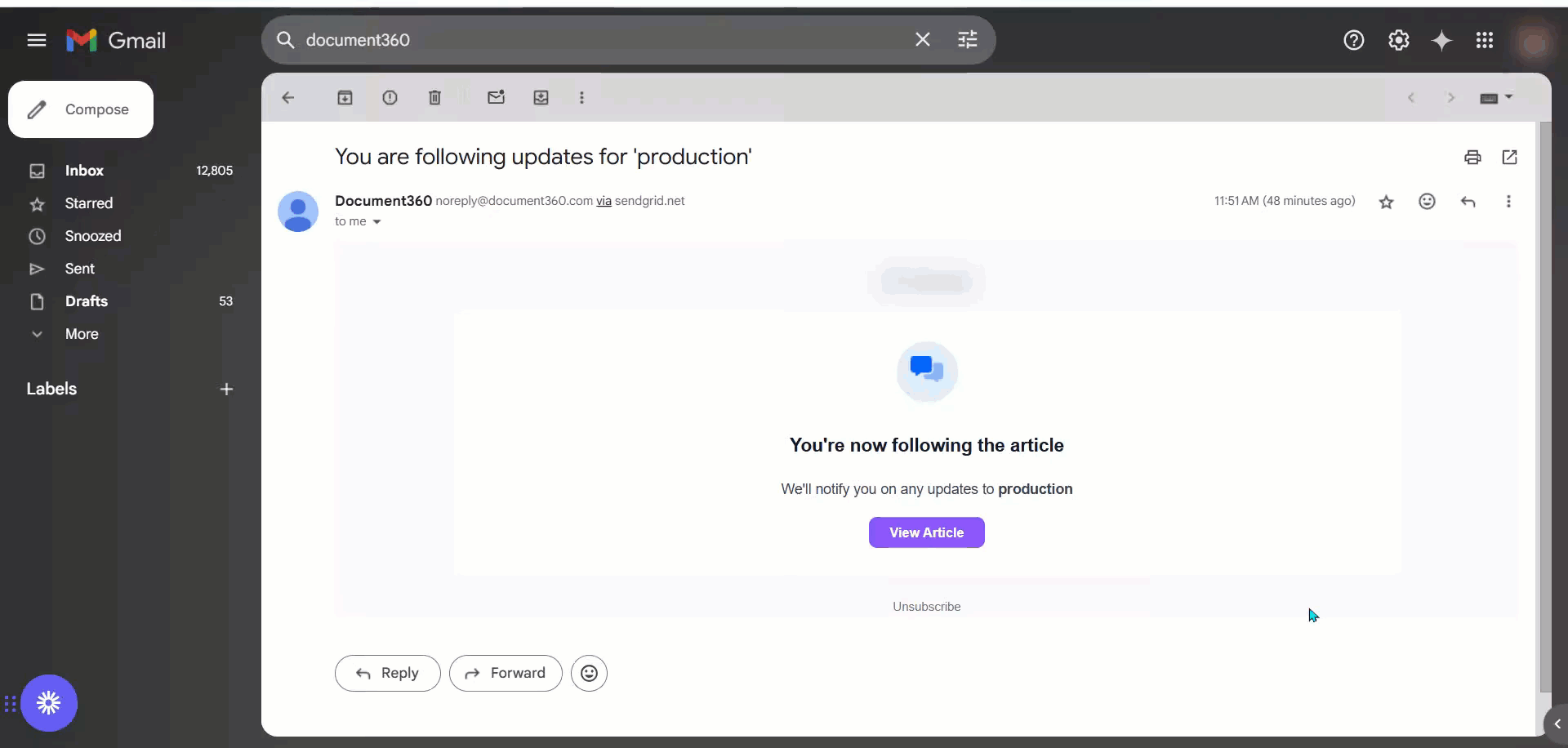The width and height of the screenshot is (1568, 748).
Task: Open the Gemini sparkle icon
Action: pos(1442,40)
